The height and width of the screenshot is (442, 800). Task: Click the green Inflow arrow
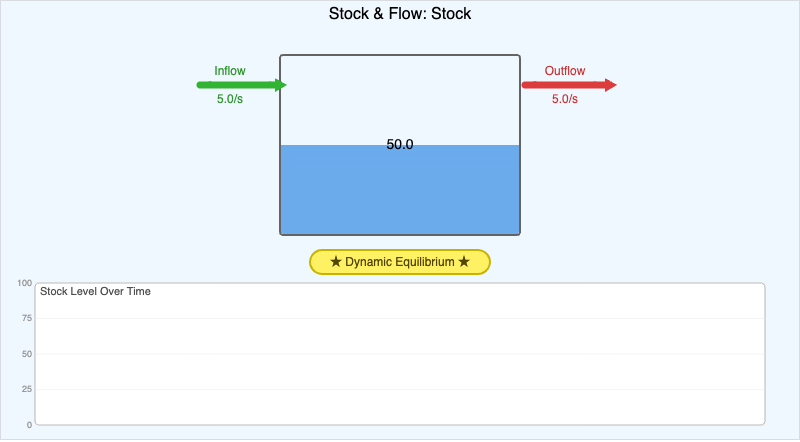click(241, 85)
